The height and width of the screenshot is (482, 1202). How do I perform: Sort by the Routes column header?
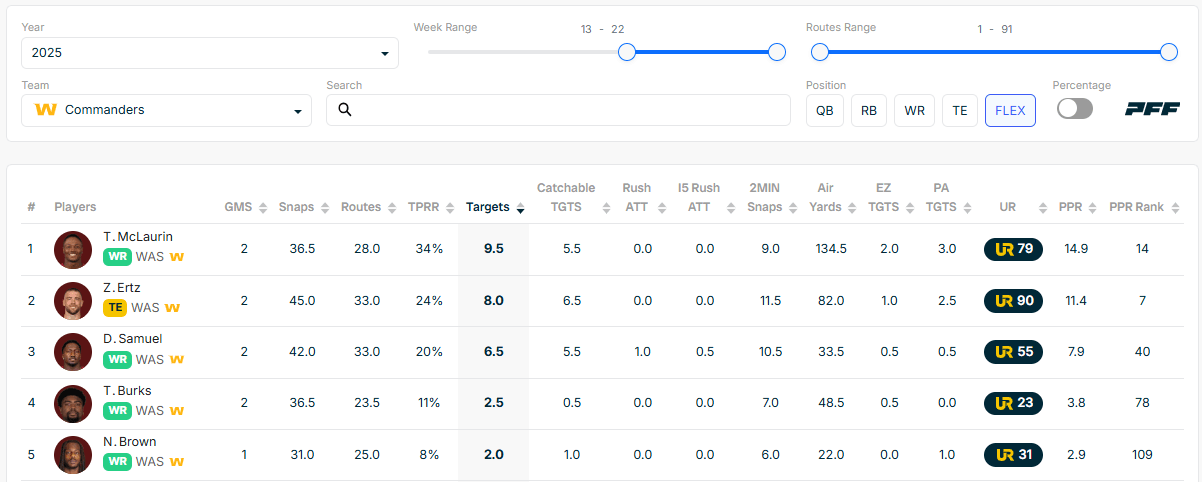pyautogui.click(x=361, y=207)
